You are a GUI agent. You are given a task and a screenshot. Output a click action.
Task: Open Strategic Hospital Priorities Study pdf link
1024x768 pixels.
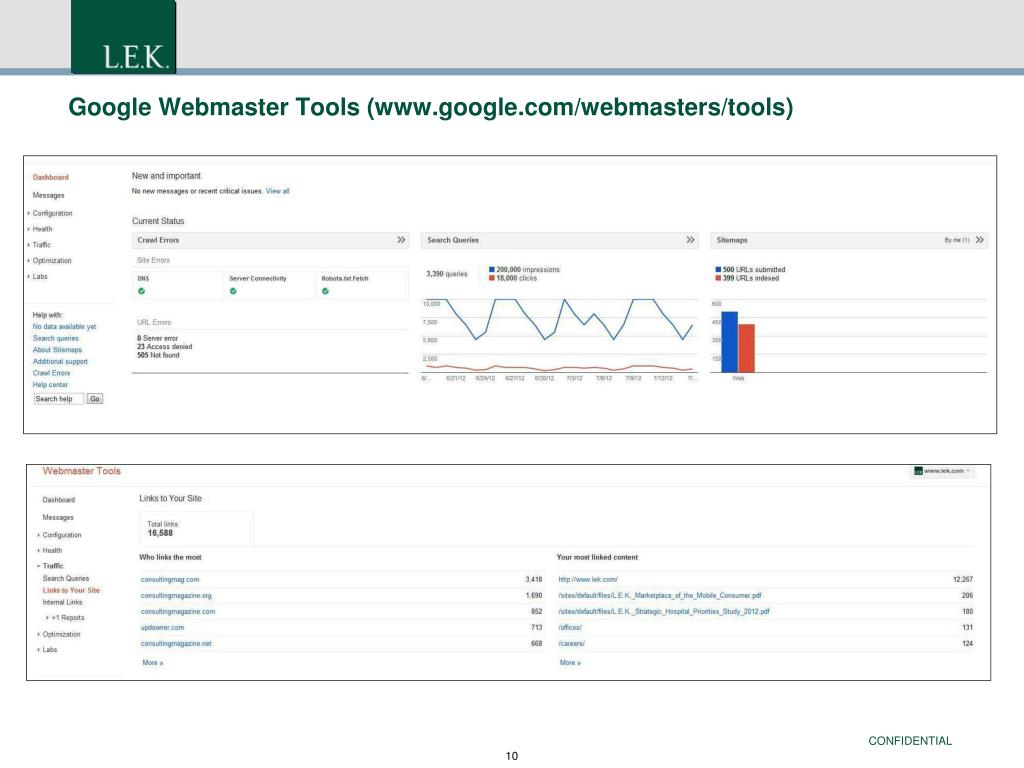664,612
